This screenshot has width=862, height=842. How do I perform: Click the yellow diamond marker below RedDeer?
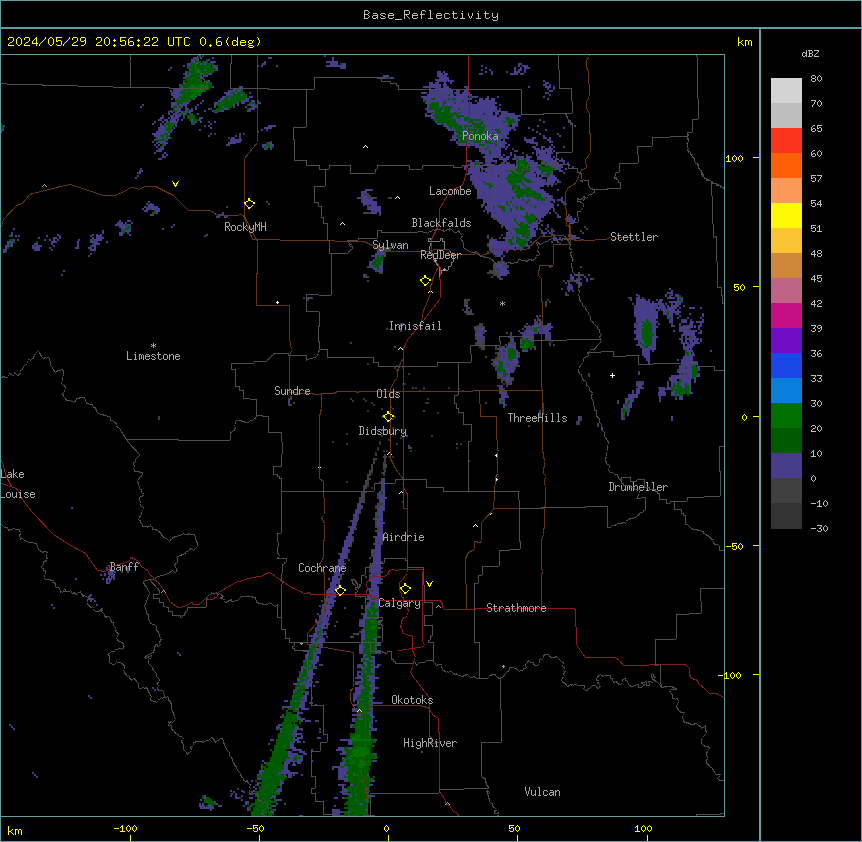[x=426, y=281]
